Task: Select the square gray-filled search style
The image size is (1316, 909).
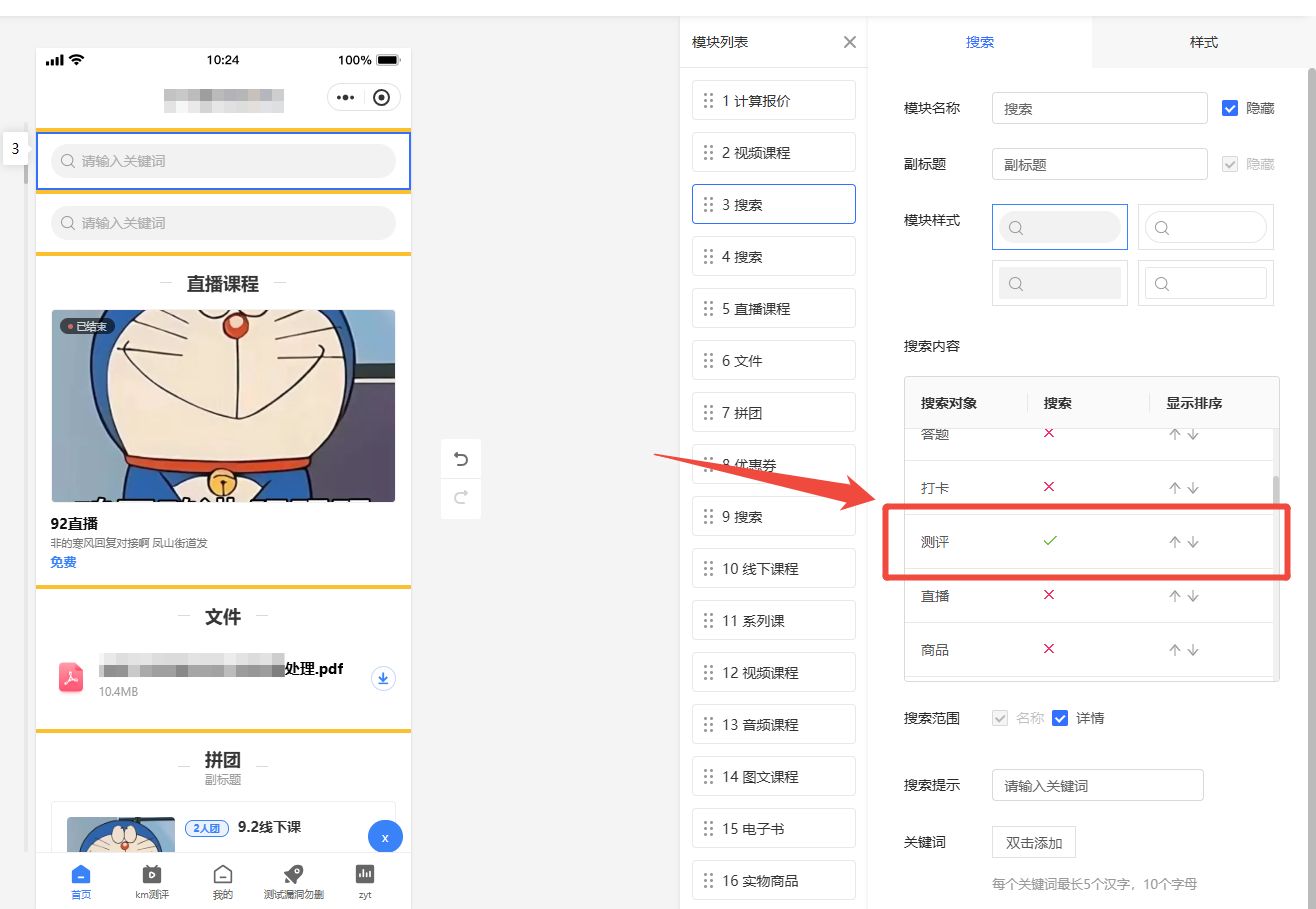Action: click(x=1060, y=283)
